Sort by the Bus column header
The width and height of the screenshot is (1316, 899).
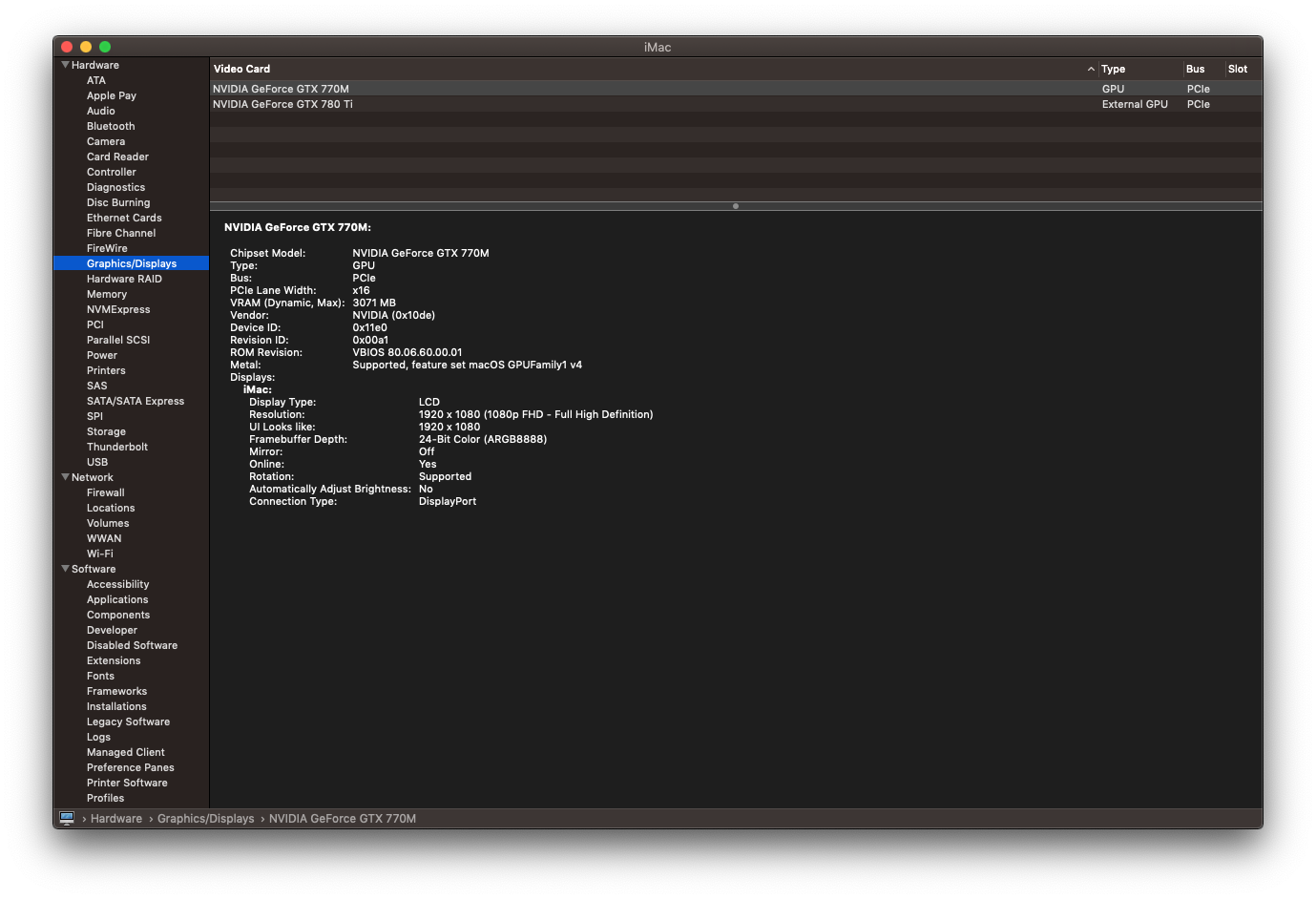(x=1203, y=69)
